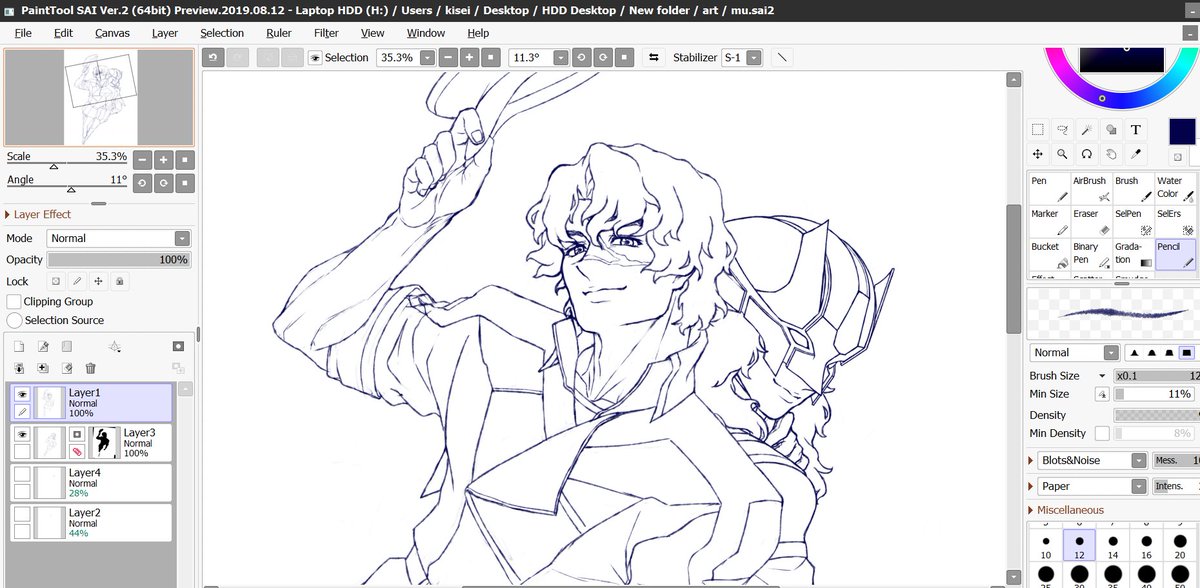Choose the Pen brush tool

coord(1048,189)
